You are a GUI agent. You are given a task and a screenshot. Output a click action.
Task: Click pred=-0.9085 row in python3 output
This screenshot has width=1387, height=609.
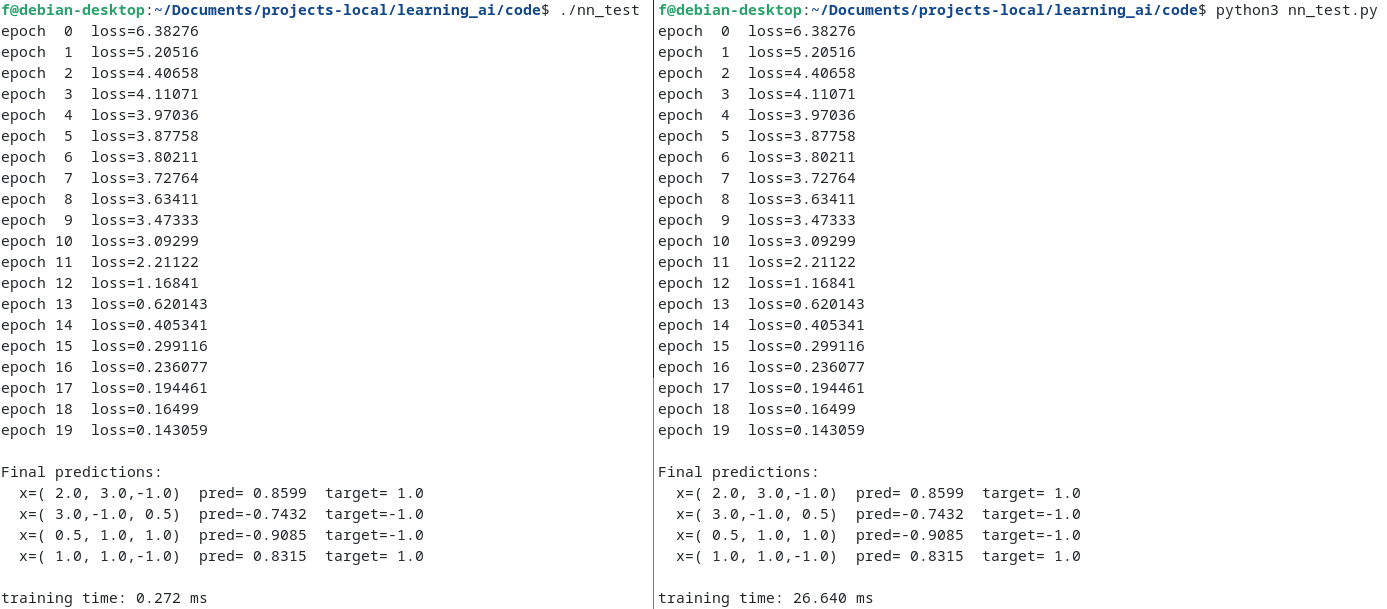(x=878, y=535)
